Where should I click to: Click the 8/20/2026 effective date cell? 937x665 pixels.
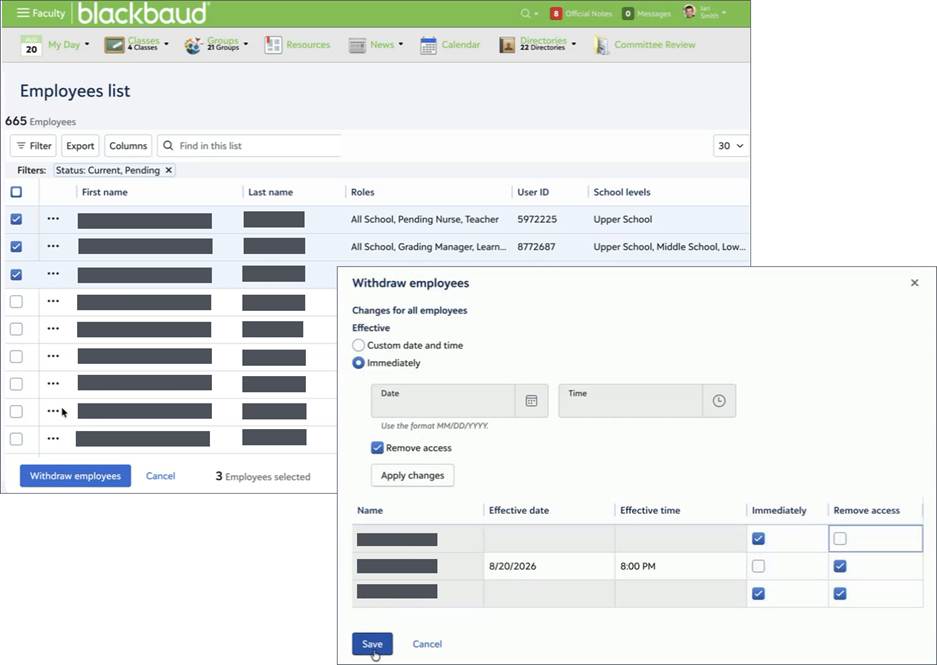click(549, 566)
